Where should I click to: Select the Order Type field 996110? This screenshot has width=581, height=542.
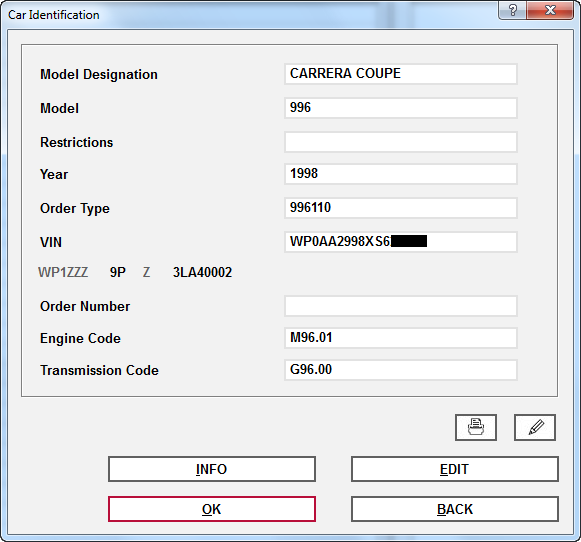pos(401,208)
